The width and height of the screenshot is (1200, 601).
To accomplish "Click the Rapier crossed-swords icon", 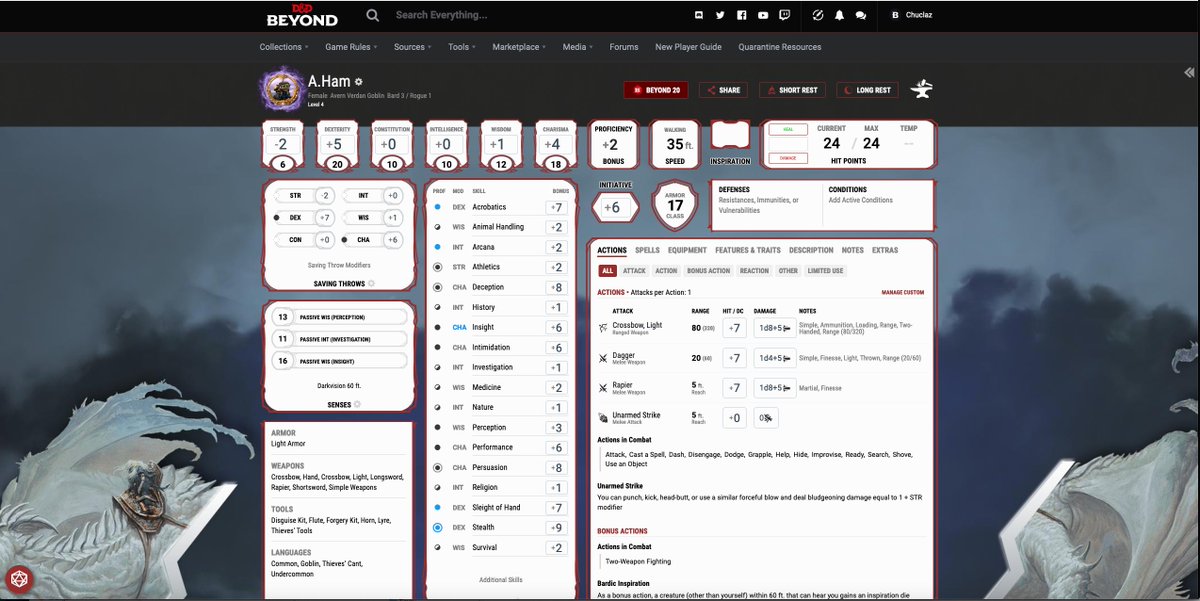I will (x=603, y=387).
